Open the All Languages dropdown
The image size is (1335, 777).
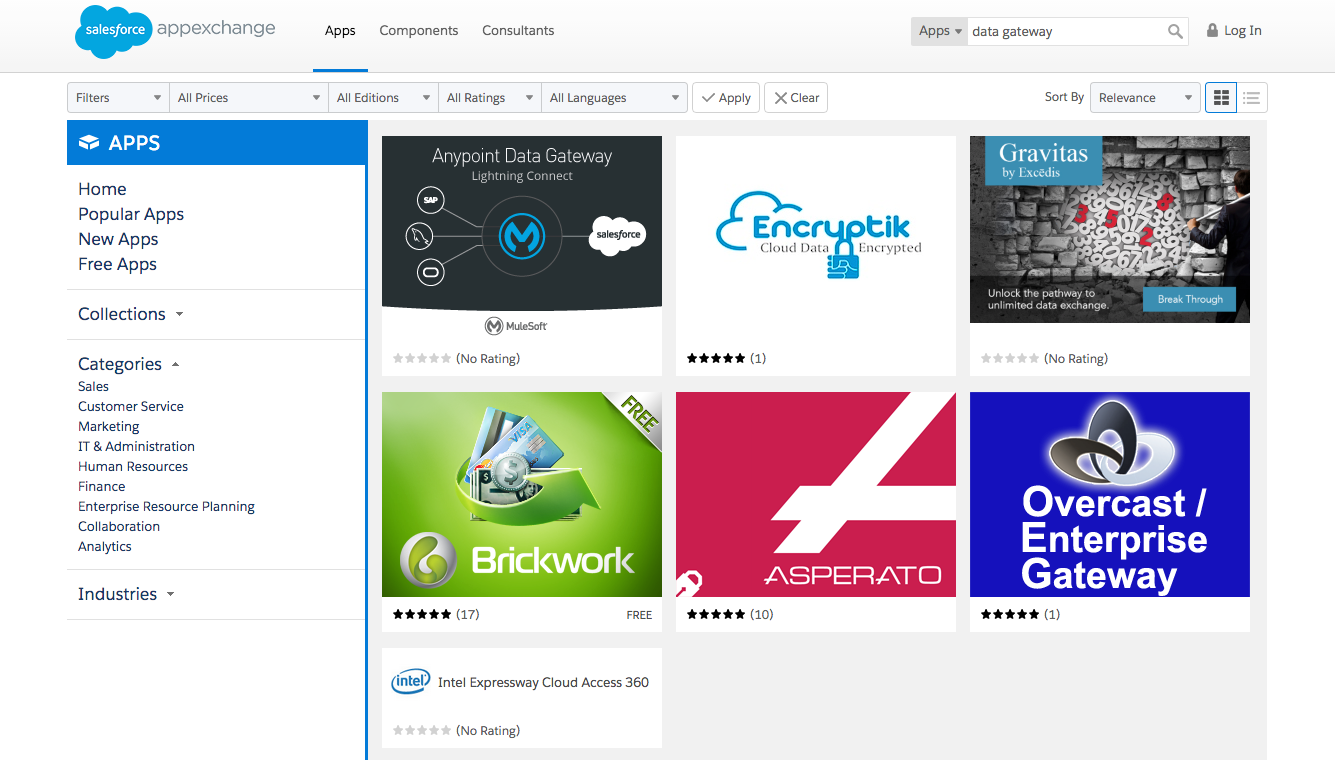(x=614, y=97)
